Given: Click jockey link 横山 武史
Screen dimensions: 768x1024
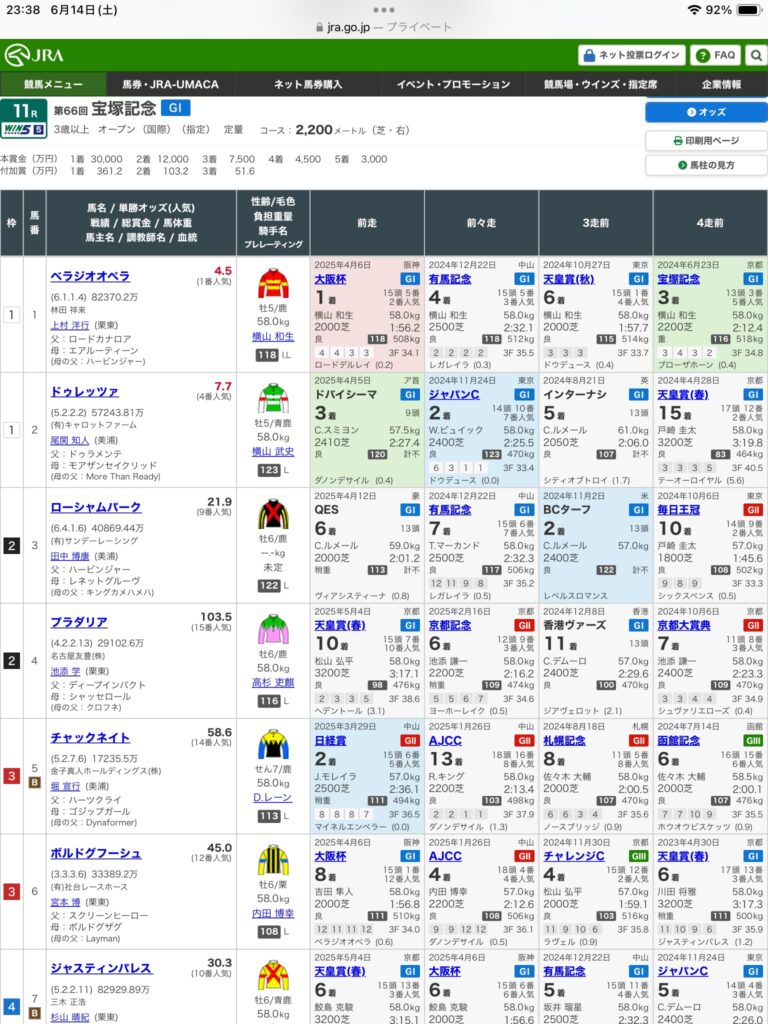Looking at the screenshot, I should (x=273, y=453).
